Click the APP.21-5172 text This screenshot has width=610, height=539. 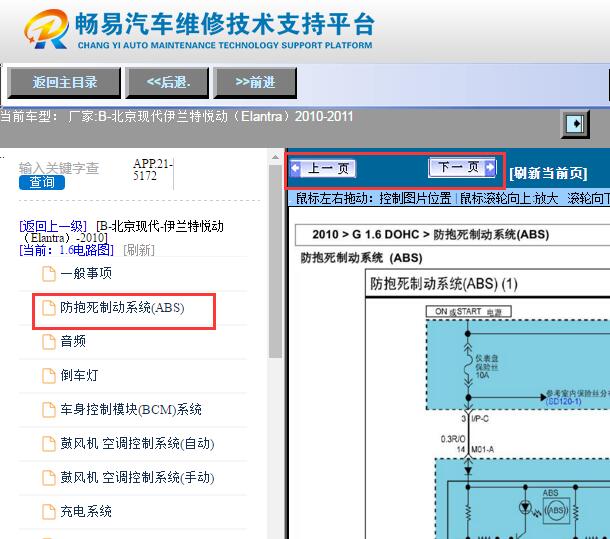[152, 170]
